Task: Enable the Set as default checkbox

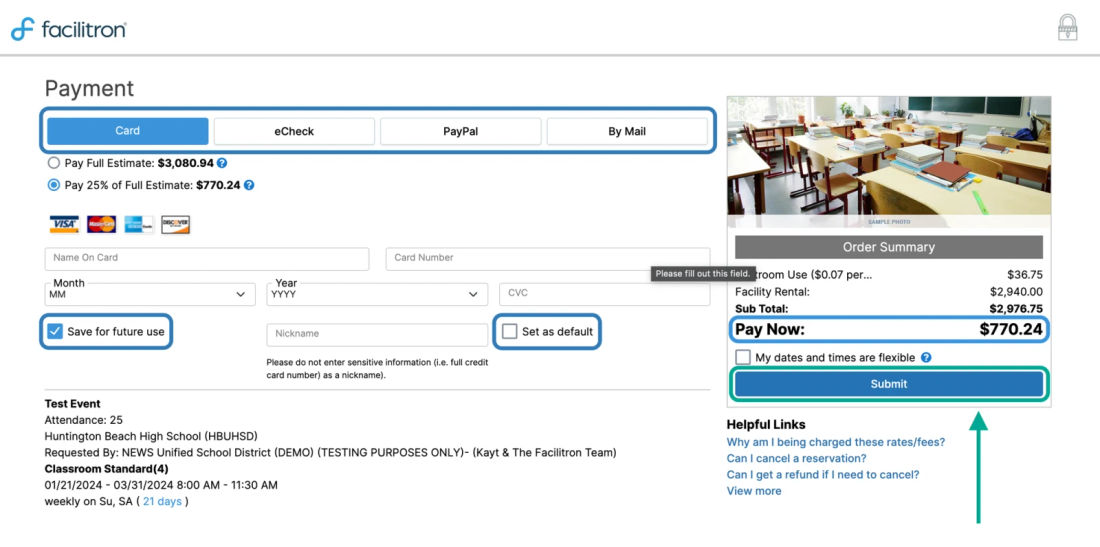Action: (510, 331)
